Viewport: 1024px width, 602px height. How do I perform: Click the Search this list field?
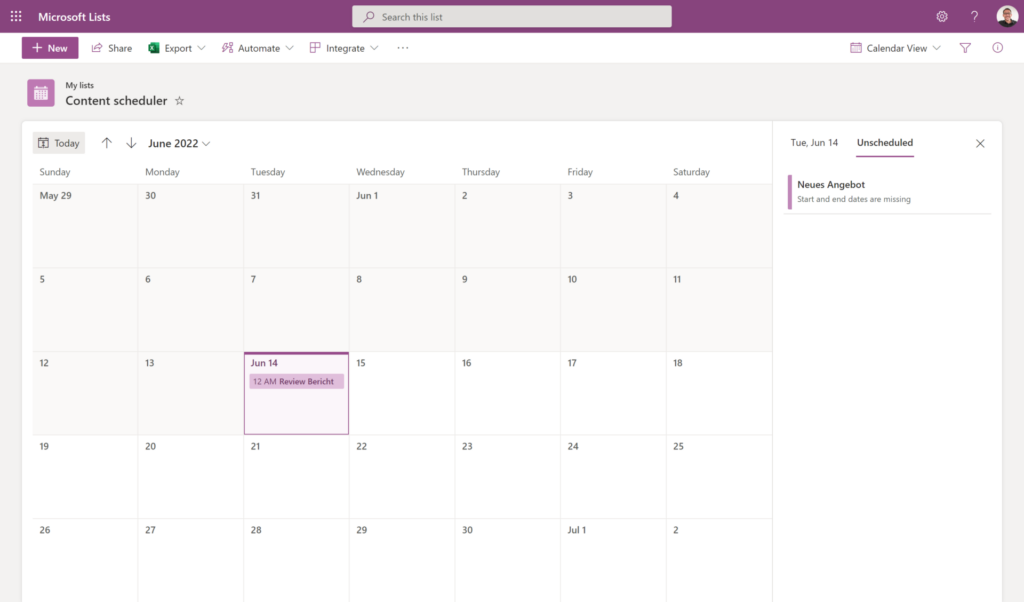512,17
